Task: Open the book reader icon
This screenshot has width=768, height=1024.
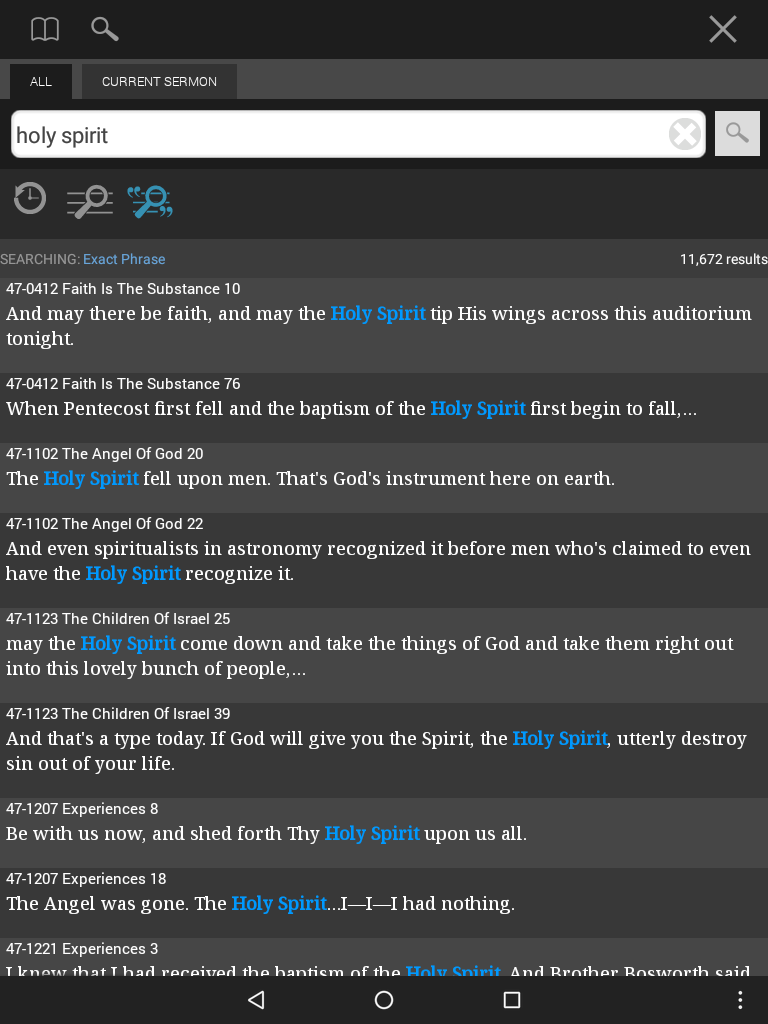Action: click(45, 29)
